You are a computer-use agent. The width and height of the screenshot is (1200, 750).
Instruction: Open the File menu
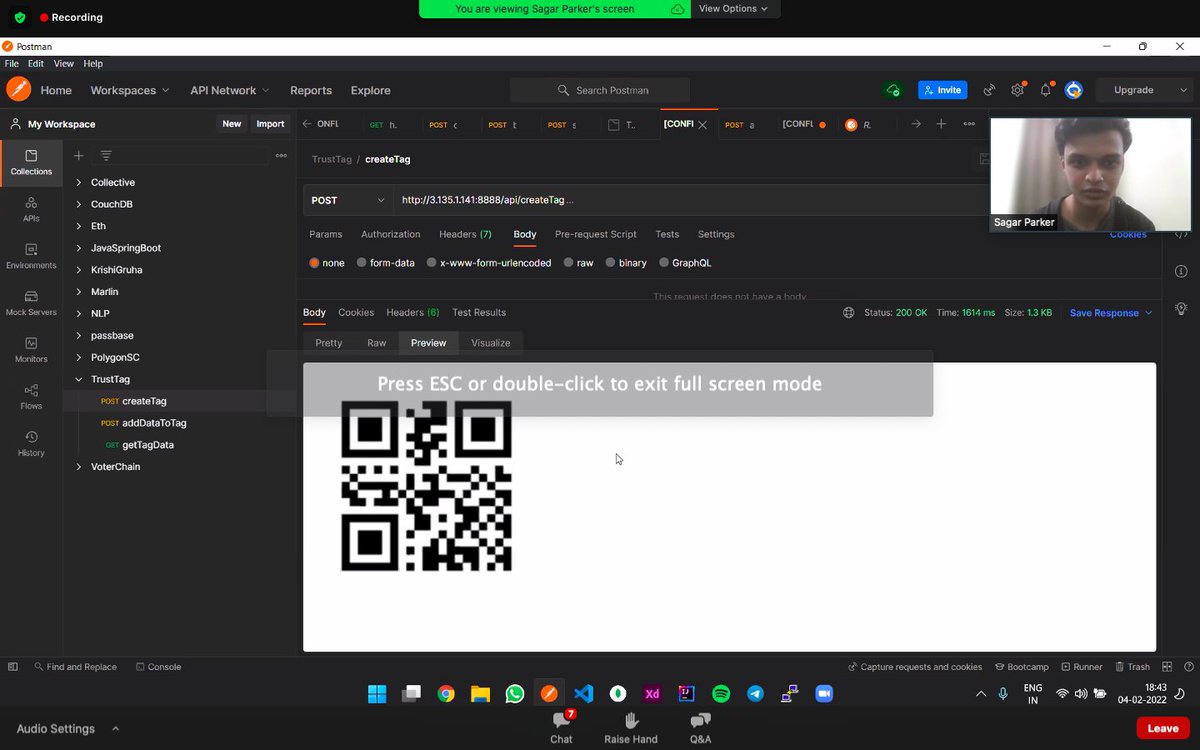click(11, 63)
